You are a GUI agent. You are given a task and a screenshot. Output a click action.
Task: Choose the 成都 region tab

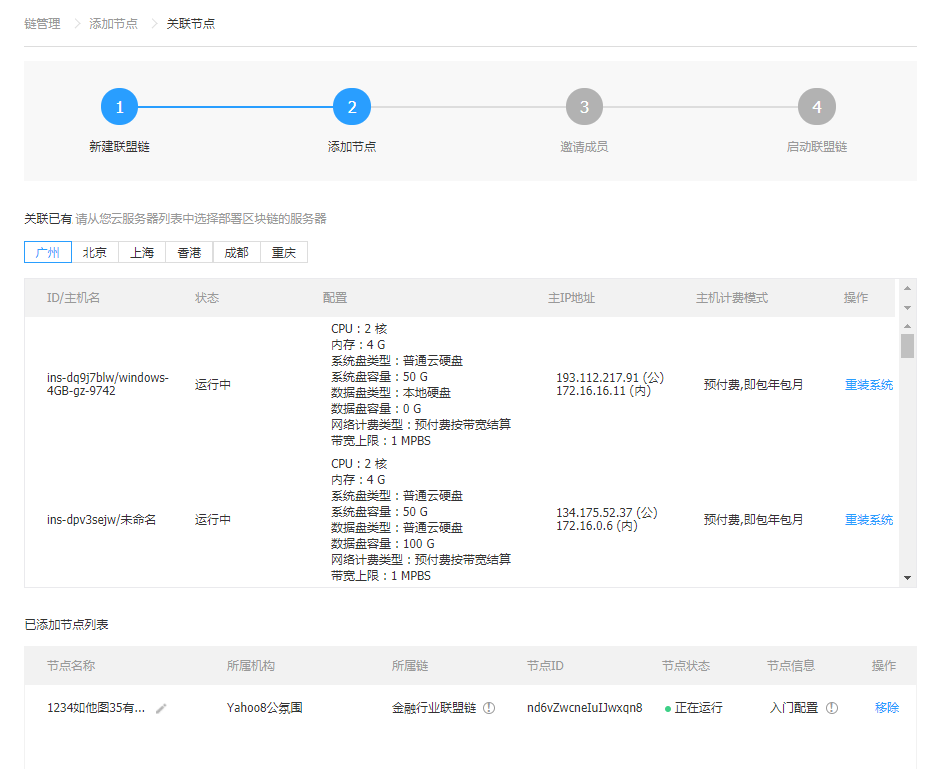pyautogui.click(x=237, y=252)
